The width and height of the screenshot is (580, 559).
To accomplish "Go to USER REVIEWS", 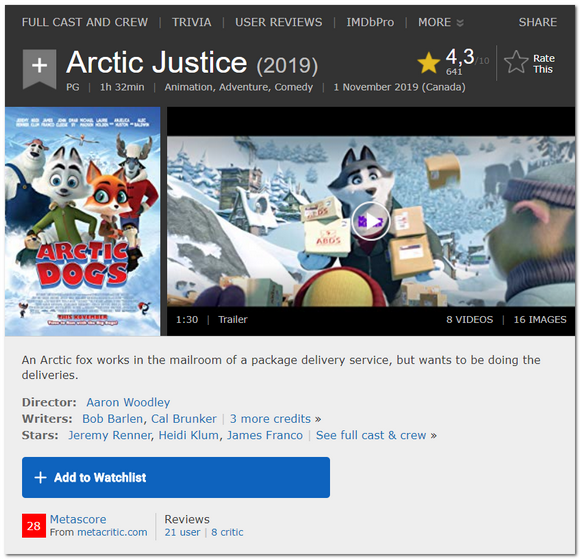I will [x=279, y=22].
